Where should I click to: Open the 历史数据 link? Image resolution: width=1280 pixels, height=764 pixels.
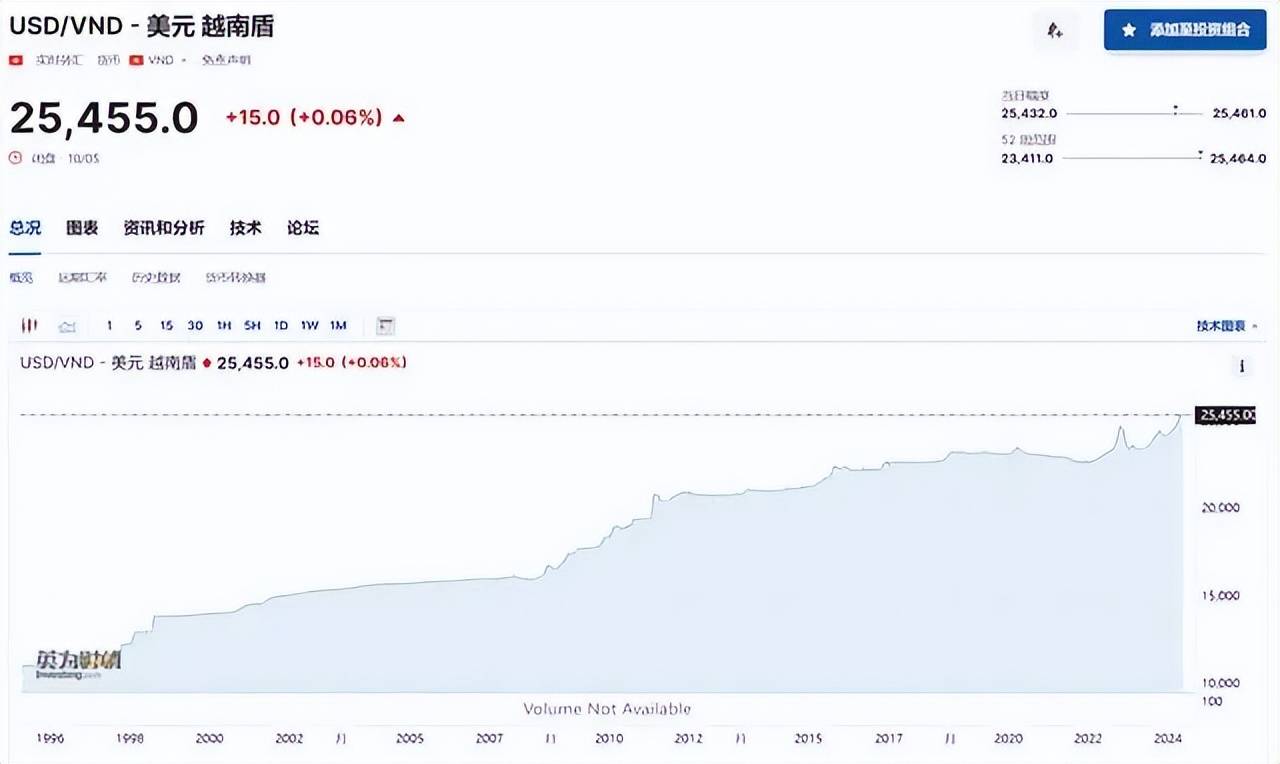tap(156, 277)
